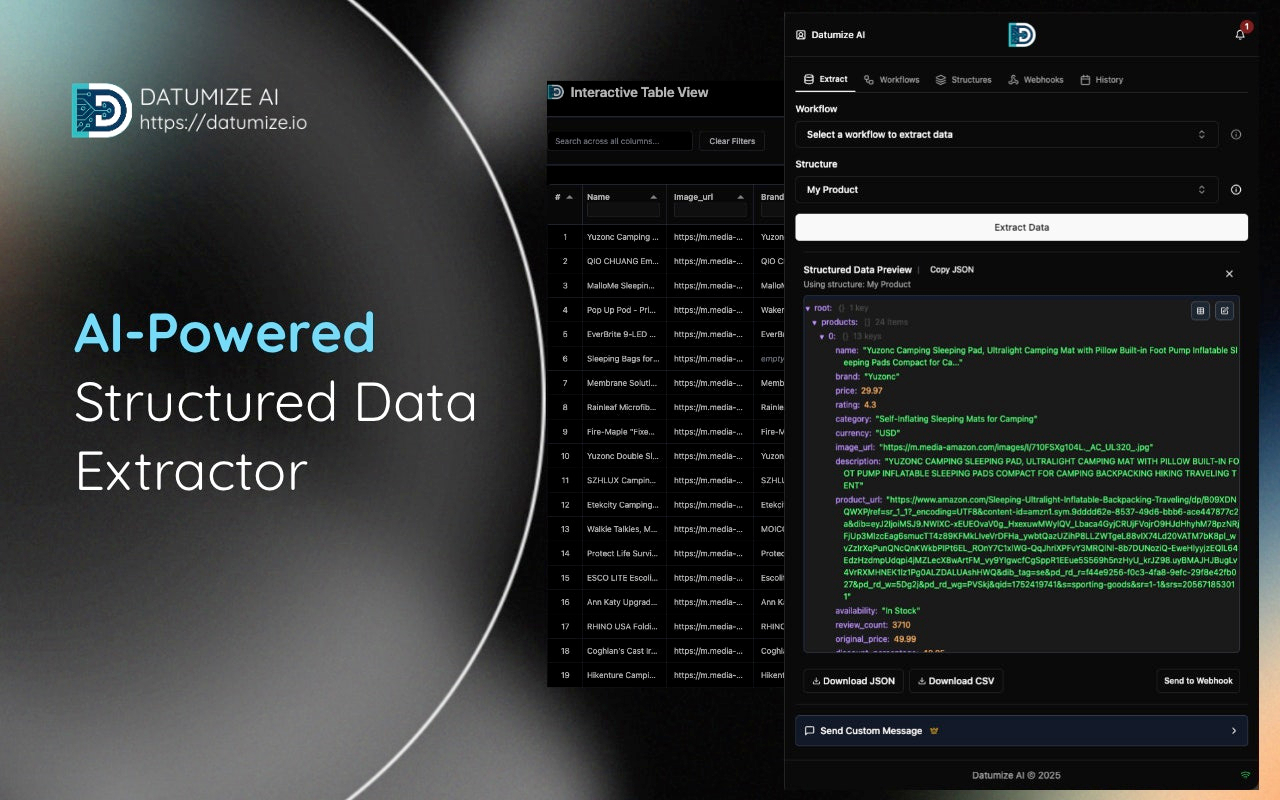Open table view icon in JSON preview

coord(1201,311)
